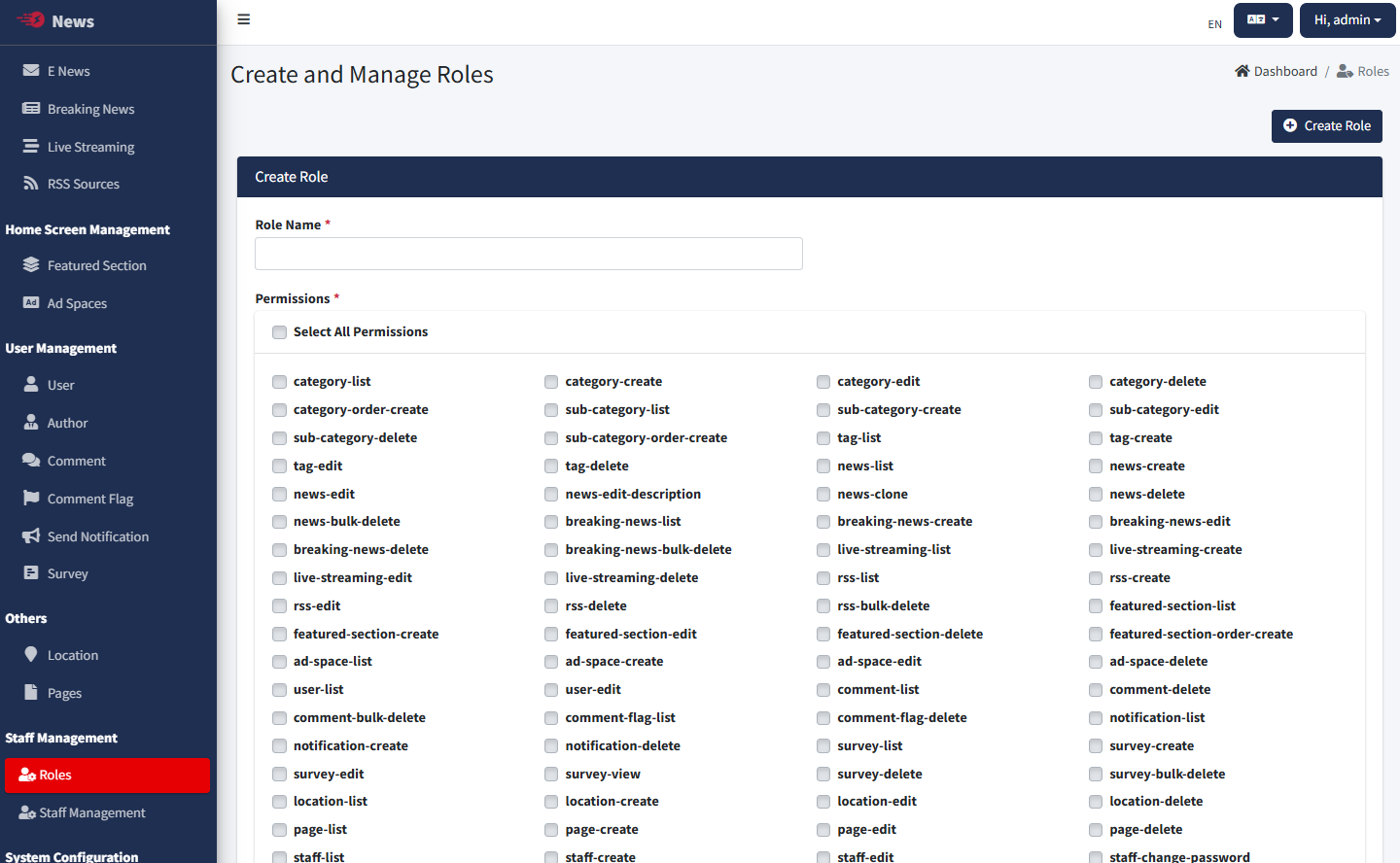The image size is (1400, 863).
Task: Click the comment-bulk-delete permission label
Action: tap(360, 717)
